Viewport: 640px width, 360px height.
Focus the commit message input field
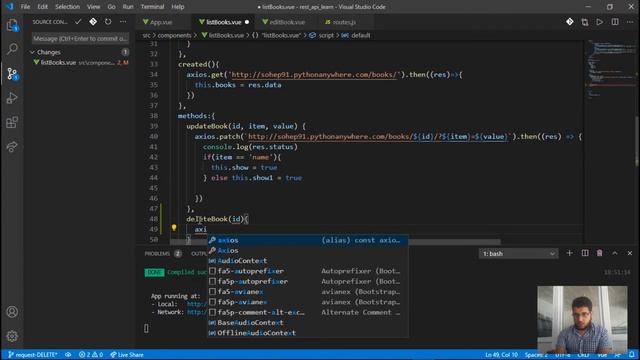pos(80,38)
